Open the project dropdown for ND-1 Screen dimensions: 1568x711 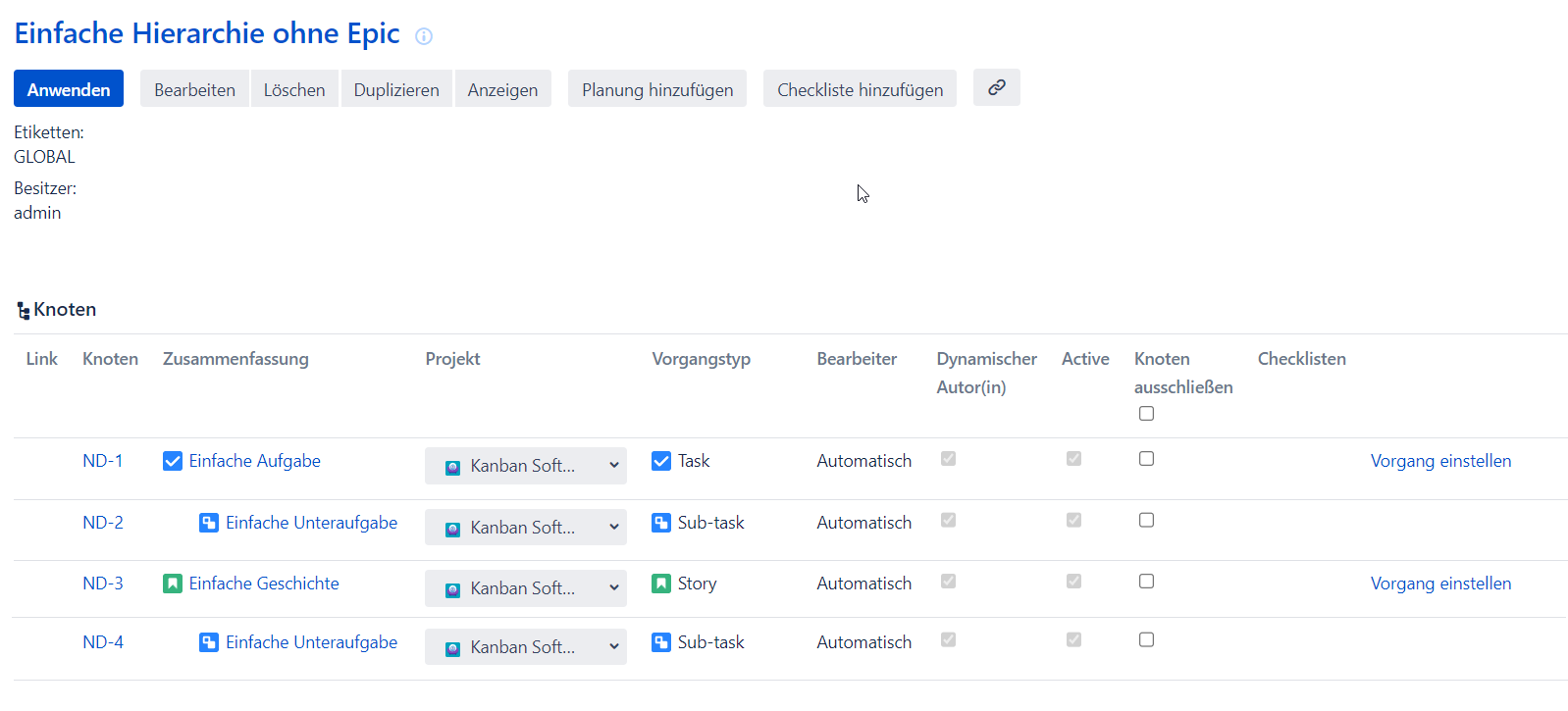(x=525, y=466)
